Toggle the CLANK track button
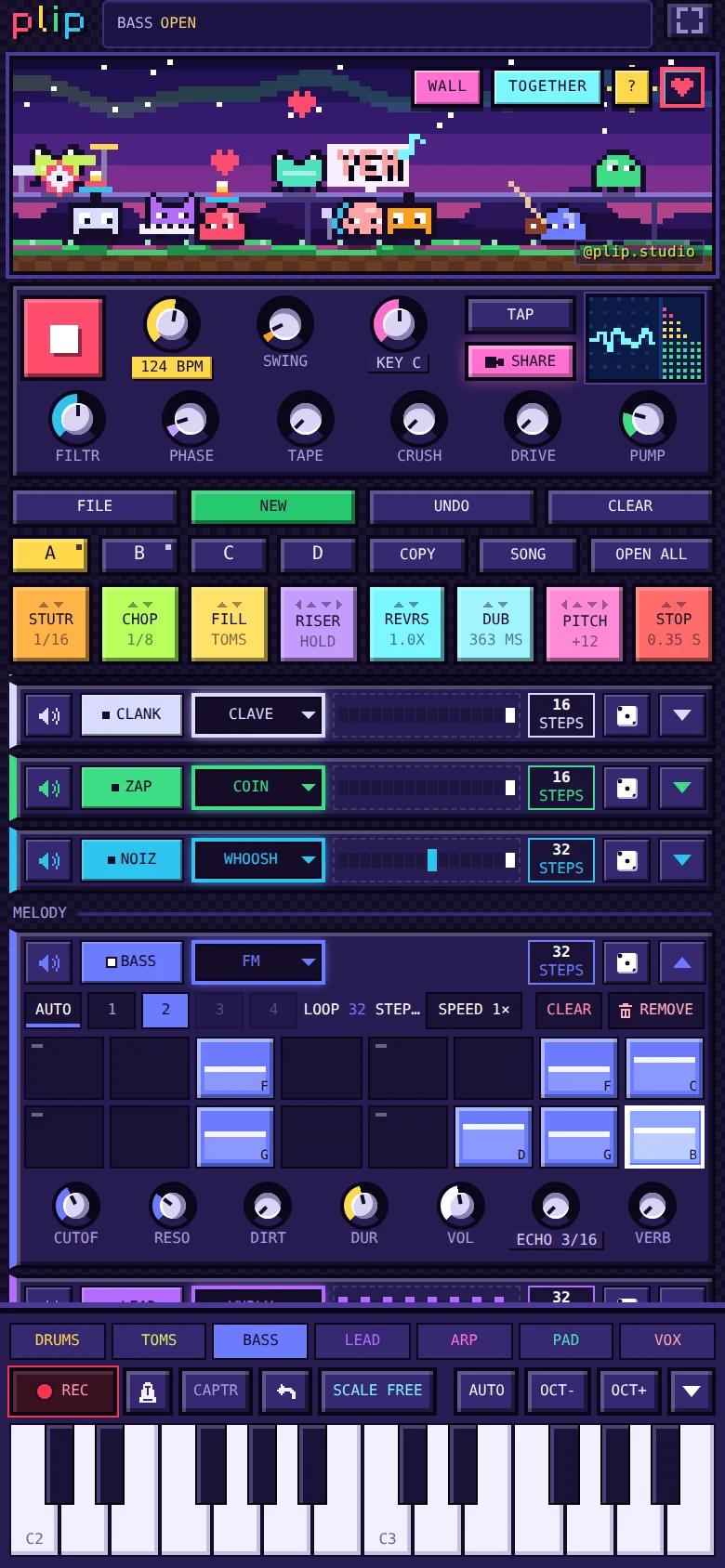725x1568 pixels. click(x=131, y=715)
